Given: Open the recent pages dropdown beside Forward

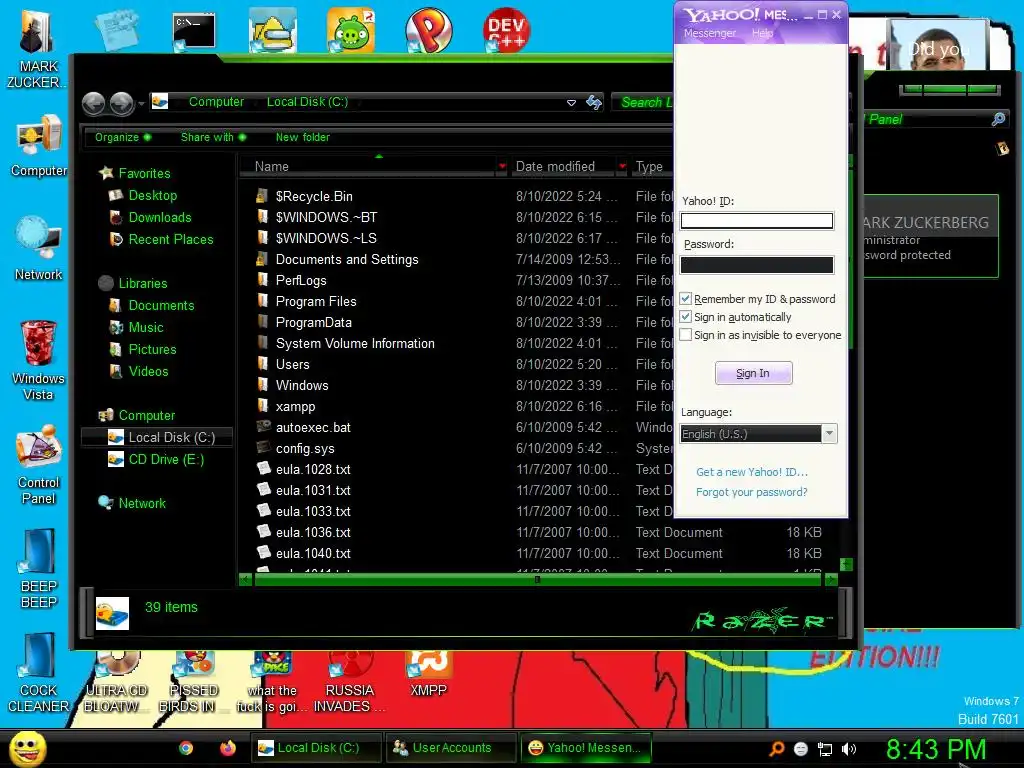Looking at the screenshot, I should [x=141, y=103].
